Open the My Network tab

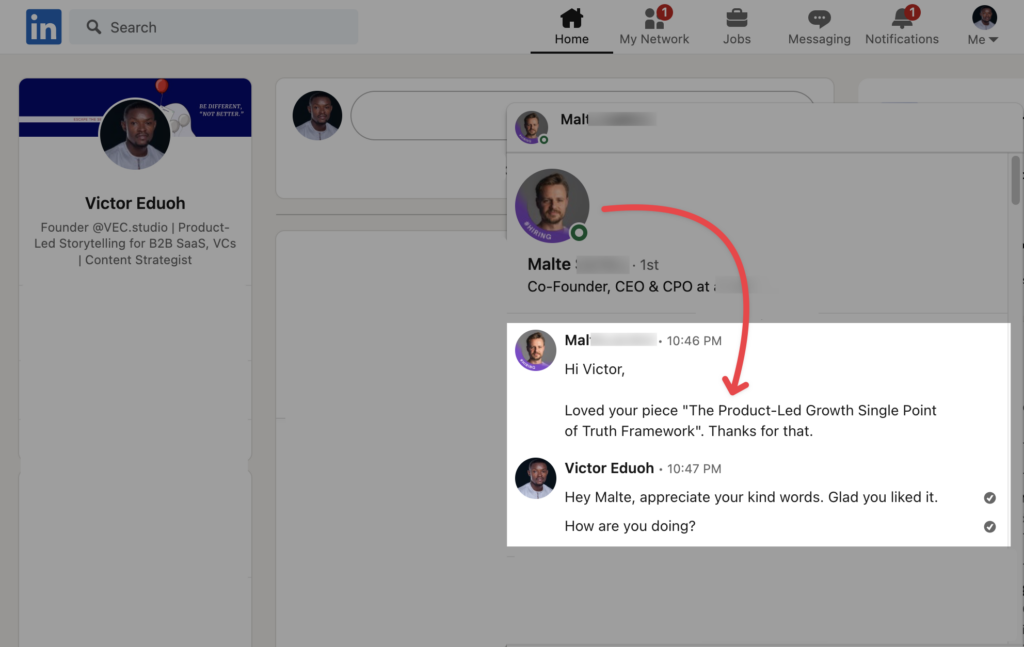(x=654, y=27)
